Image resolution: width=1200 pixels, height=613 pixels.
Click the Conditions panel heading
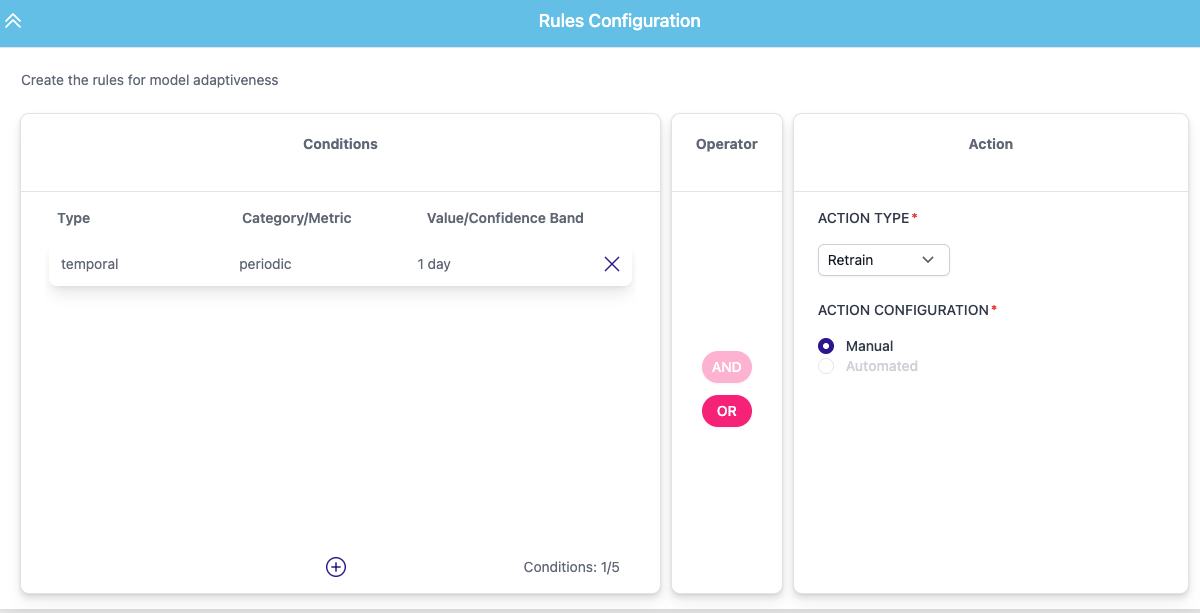[340, 144]
